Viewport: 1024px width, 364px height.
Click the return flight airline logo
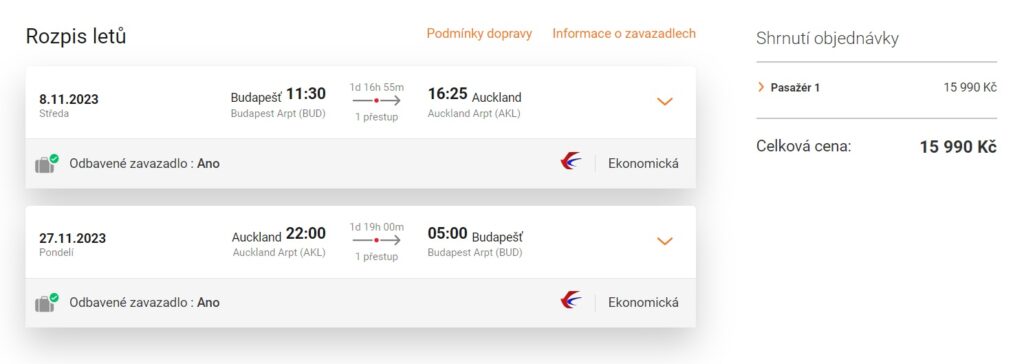pos(571,300)
